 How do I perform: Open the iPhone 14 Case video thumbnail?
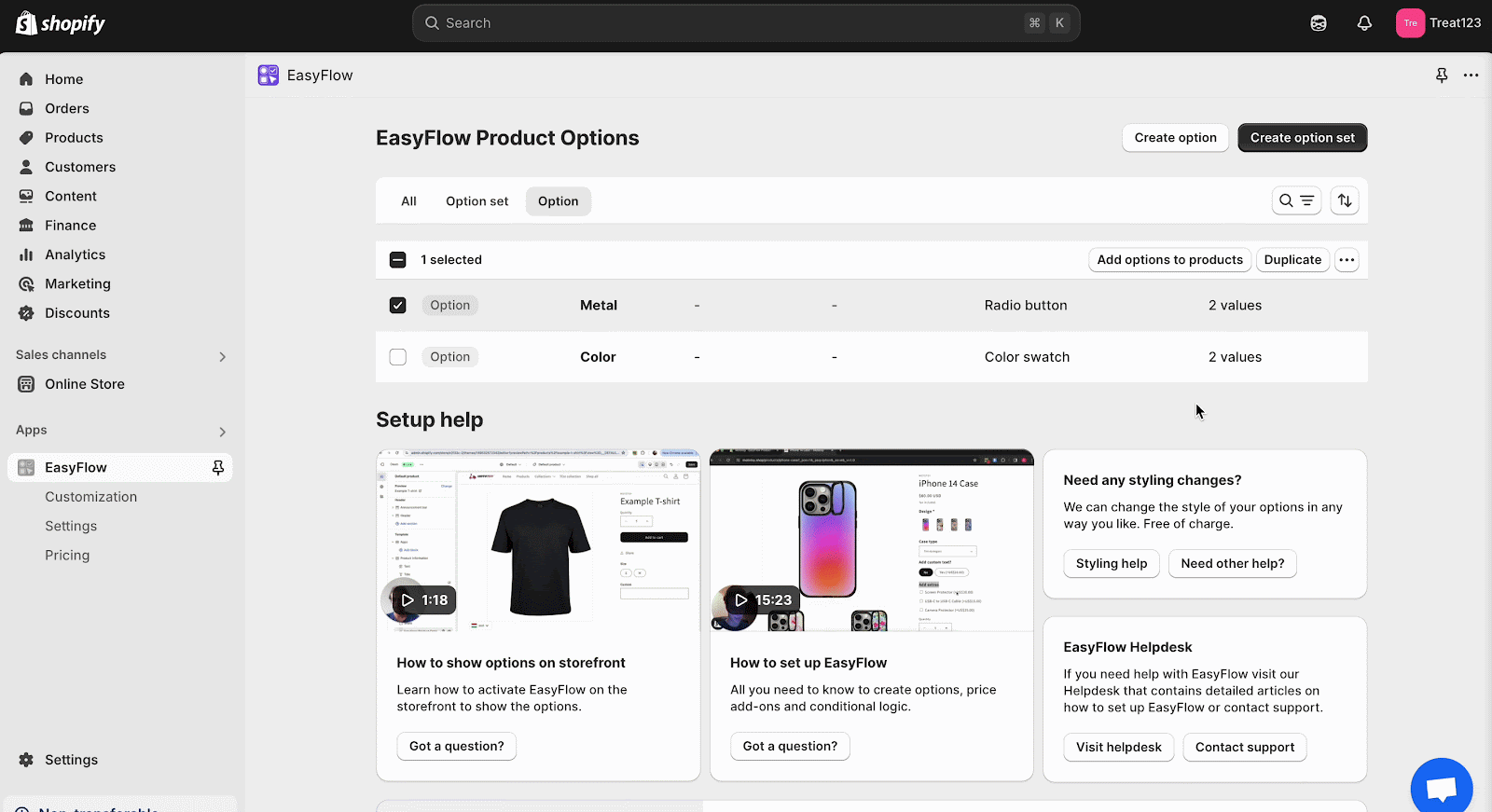point(872,541)
